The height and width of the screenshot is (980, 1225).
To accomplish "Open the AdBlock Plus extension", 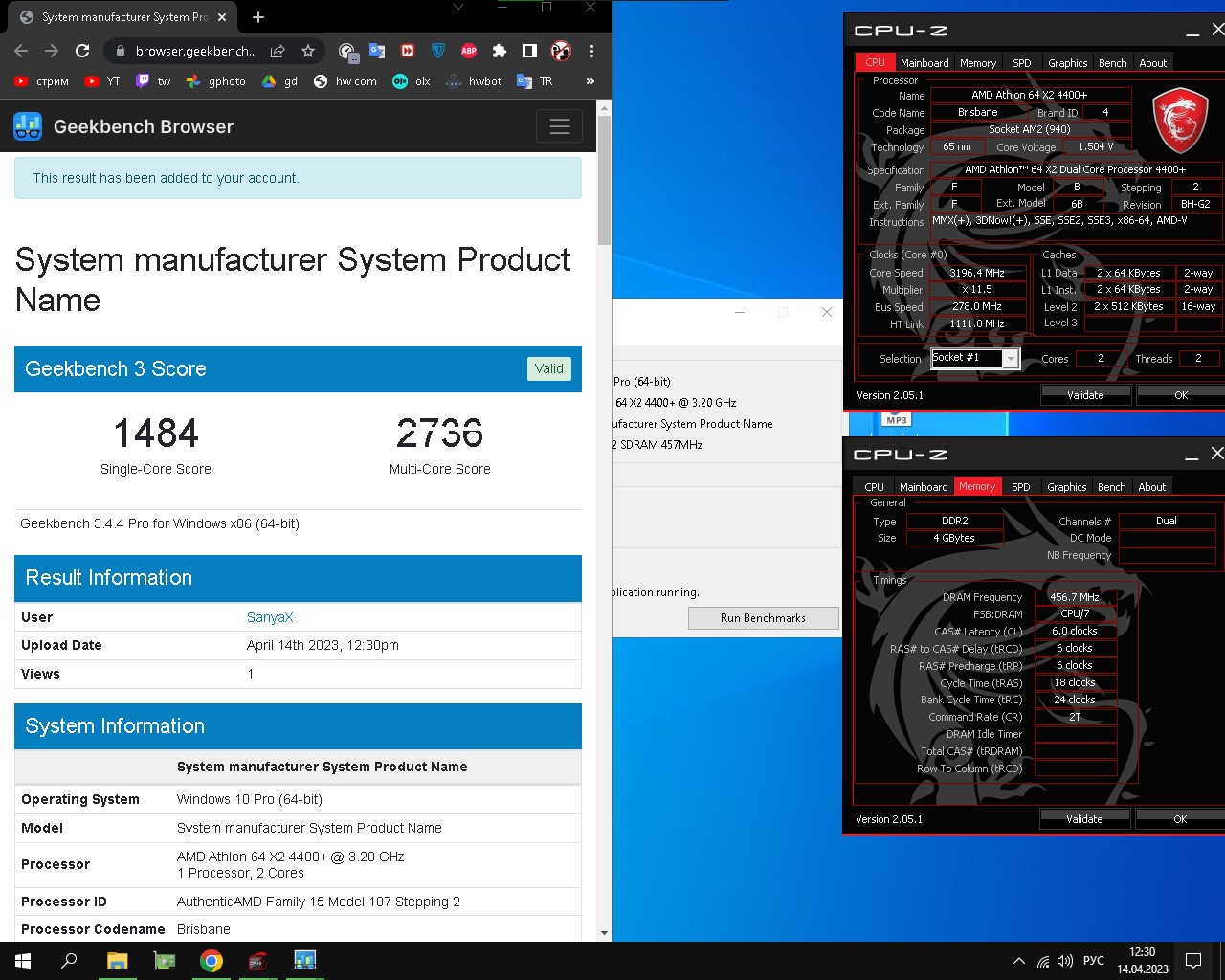I will [469, 51].
